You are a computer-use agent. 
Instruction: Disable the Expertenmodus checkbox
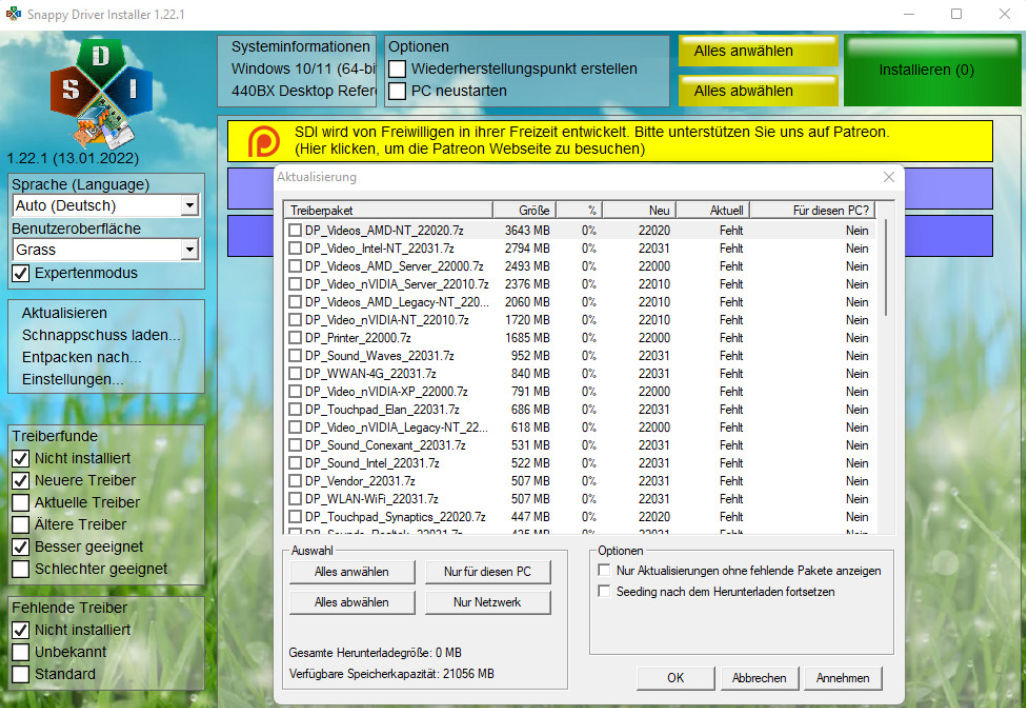21,273
